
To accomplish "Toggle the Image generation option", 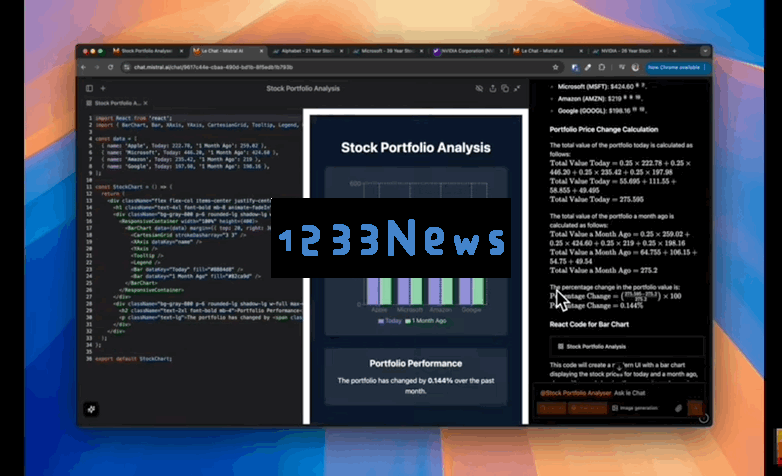I will 635,408.
